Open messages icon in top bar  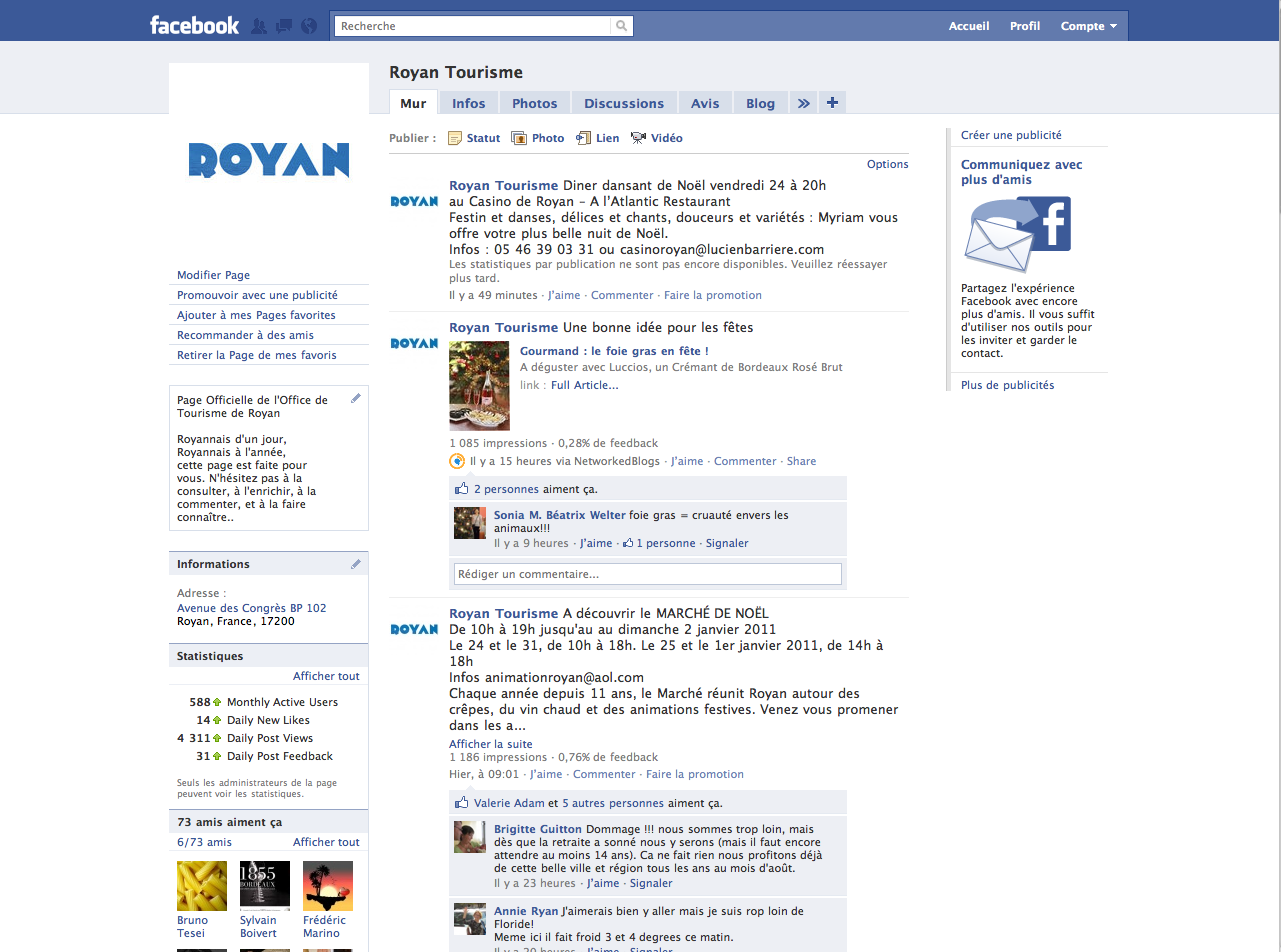pyautogui.click(x=284, y=26)
